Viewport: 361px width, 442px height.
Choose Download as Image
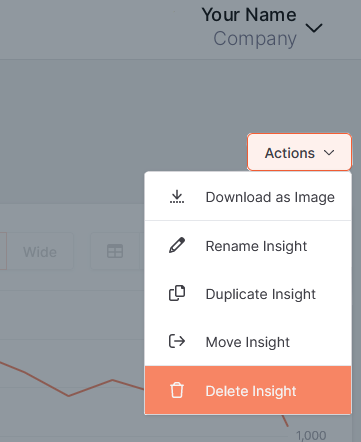[270, 197]
